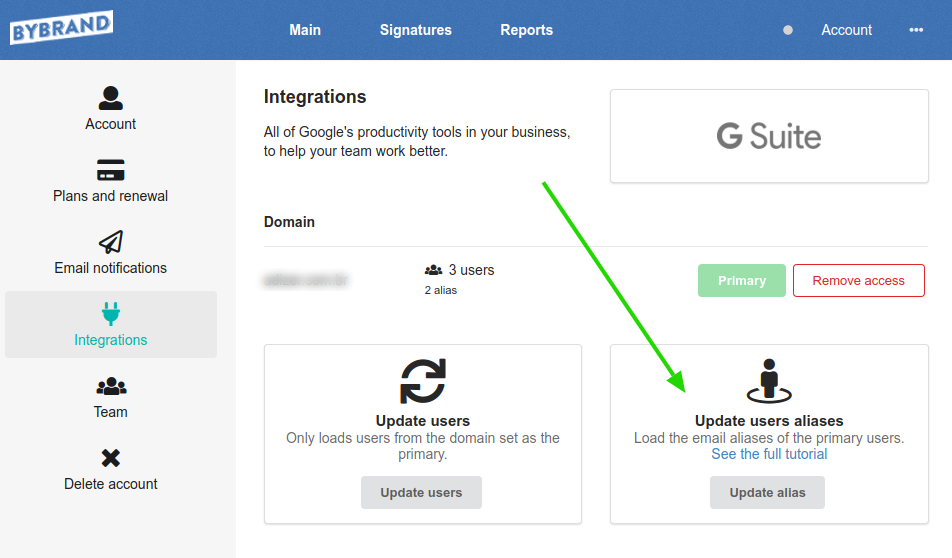Click the Team group icon
The width and height of the screenshot is (952, 558).
click(x=111, y=386)
